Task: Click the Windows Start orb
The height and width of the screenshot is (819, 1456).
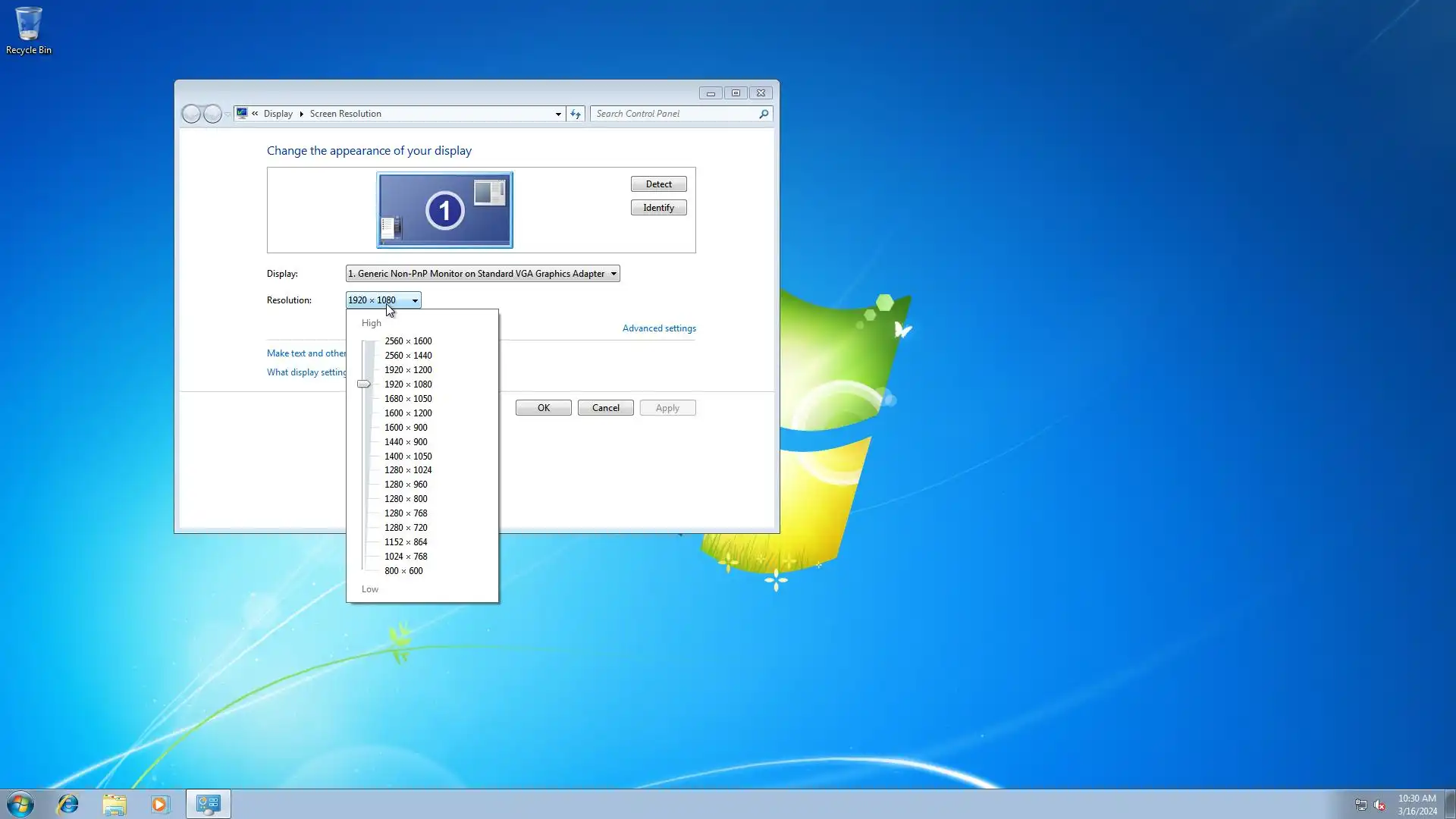Action: (20, 804)
